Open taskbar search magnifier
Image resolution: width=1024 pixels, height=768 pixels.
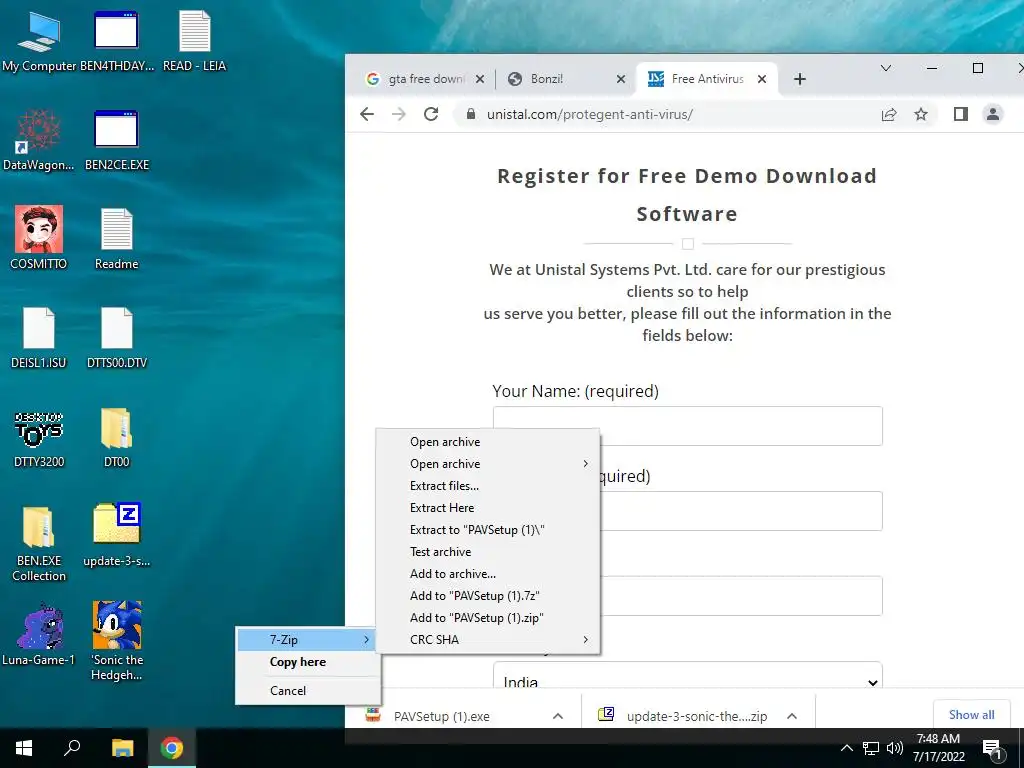72,748
